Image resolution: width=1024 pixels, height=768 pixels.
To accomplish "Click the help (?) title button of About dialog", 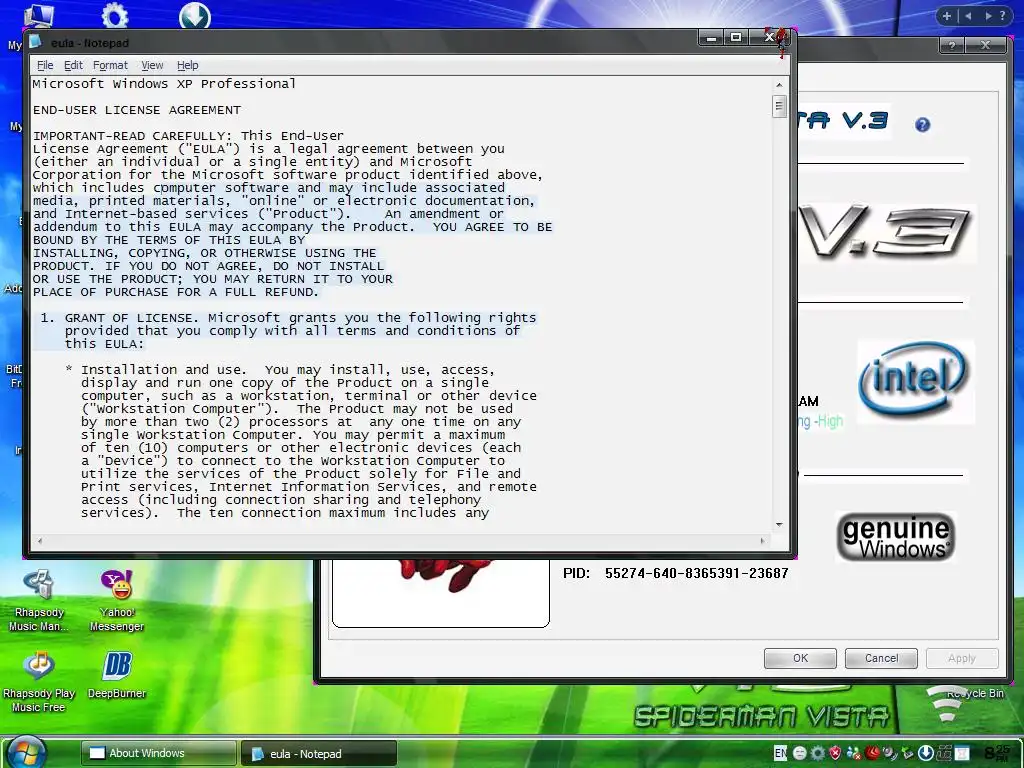I will pos(952,45).
